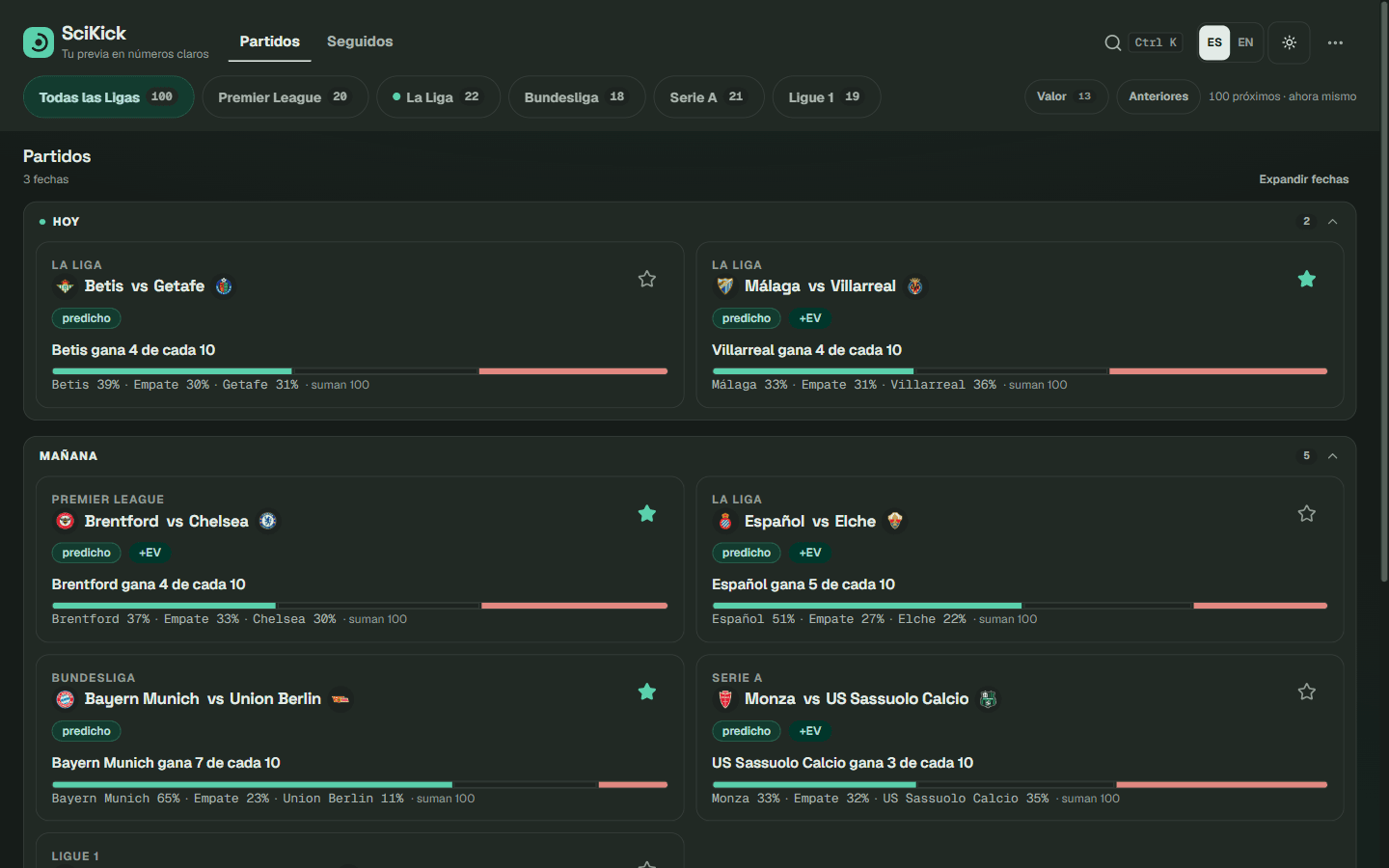Click Bayern Munich vs Union Berlin probability bar

click(x=360, y=784)
